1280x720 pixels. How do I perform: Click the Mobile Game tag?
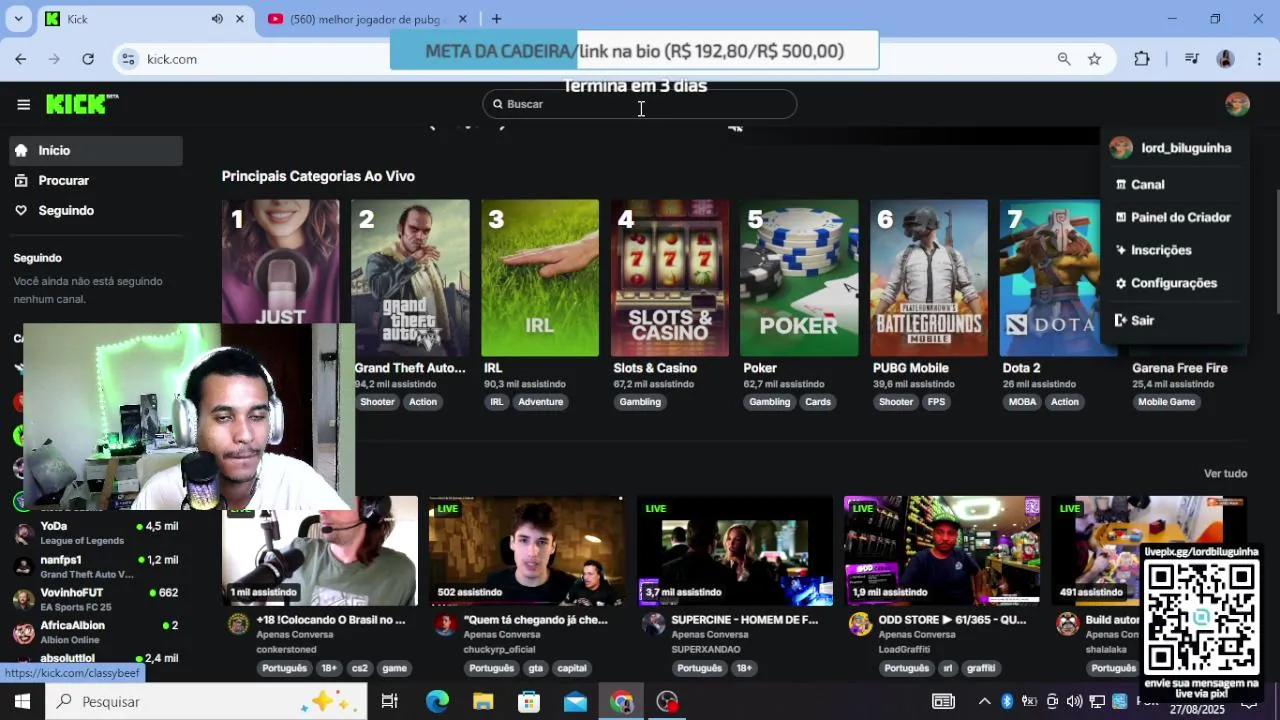pyautogui.click(x=1167, y=402)
